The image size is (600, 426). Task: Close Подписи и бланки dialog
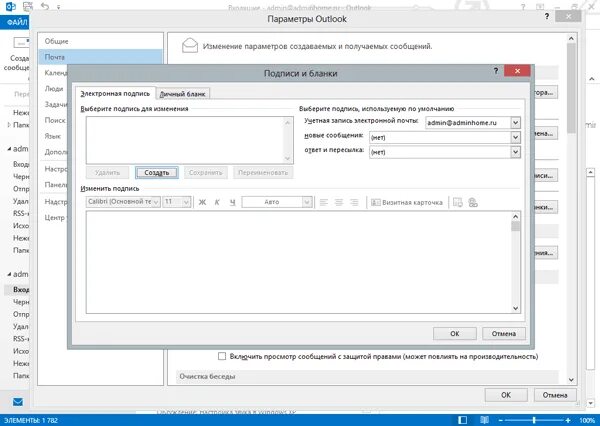click(517, 71)
